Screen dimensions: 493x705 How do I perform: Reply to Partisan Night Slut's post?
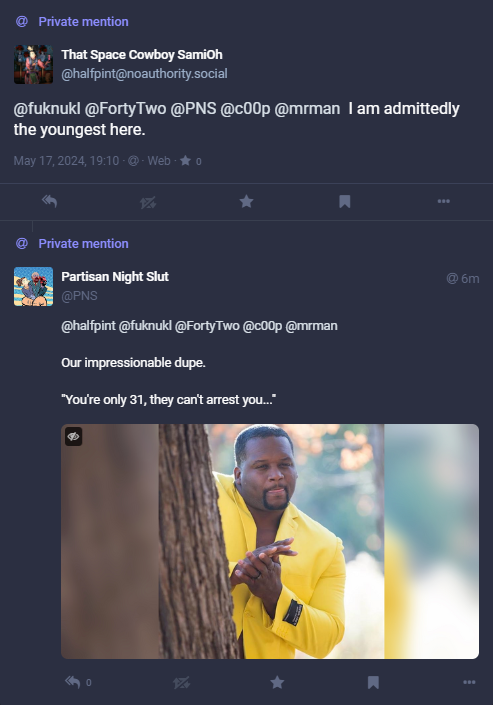(x=73, y=682)
